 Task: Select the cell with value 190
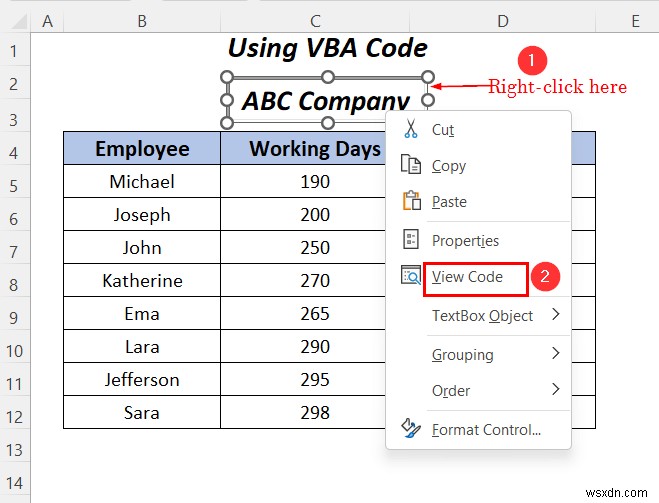point(303,182)
